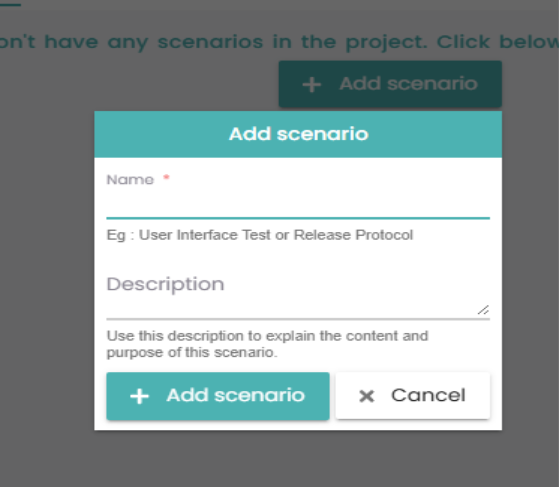Click the gray underline beneath the Description field

coord(298,319)
